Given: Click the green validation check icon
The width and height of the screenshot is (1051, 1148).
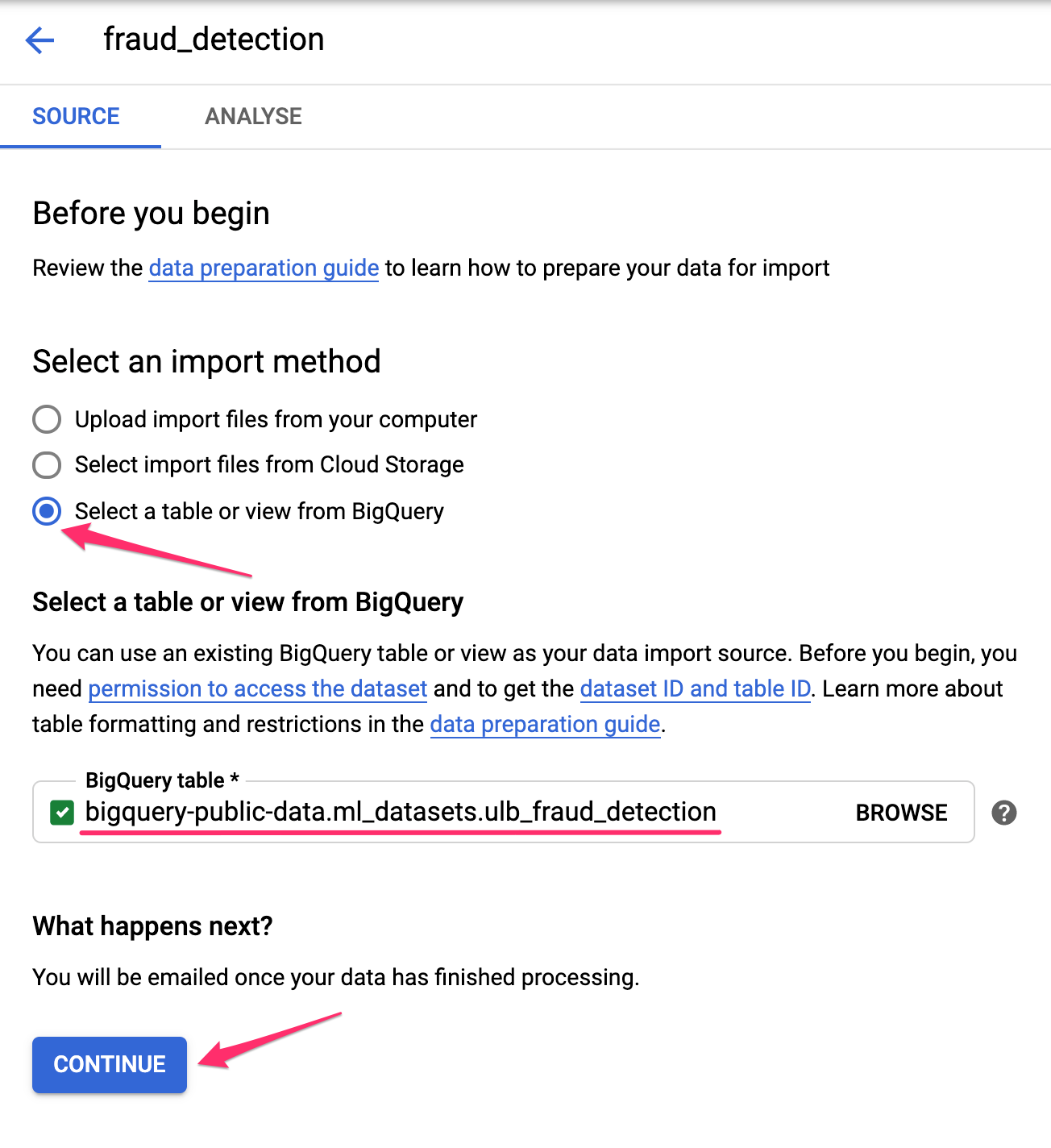Looking at the screenshot, I should click(62, 813).
